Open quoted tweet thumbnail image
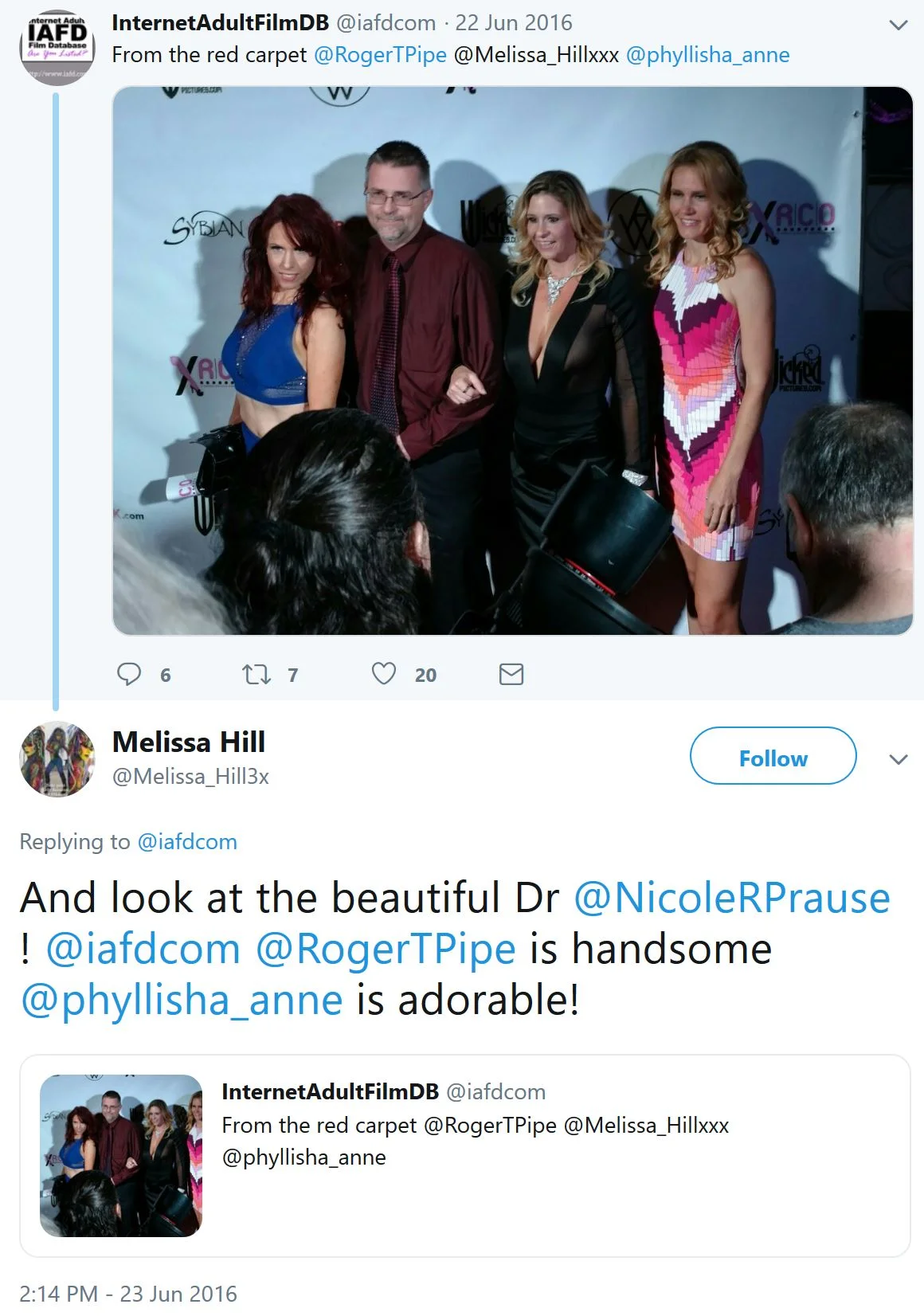The height and width of the screenshot is (1316, 924). (121, 1156)
